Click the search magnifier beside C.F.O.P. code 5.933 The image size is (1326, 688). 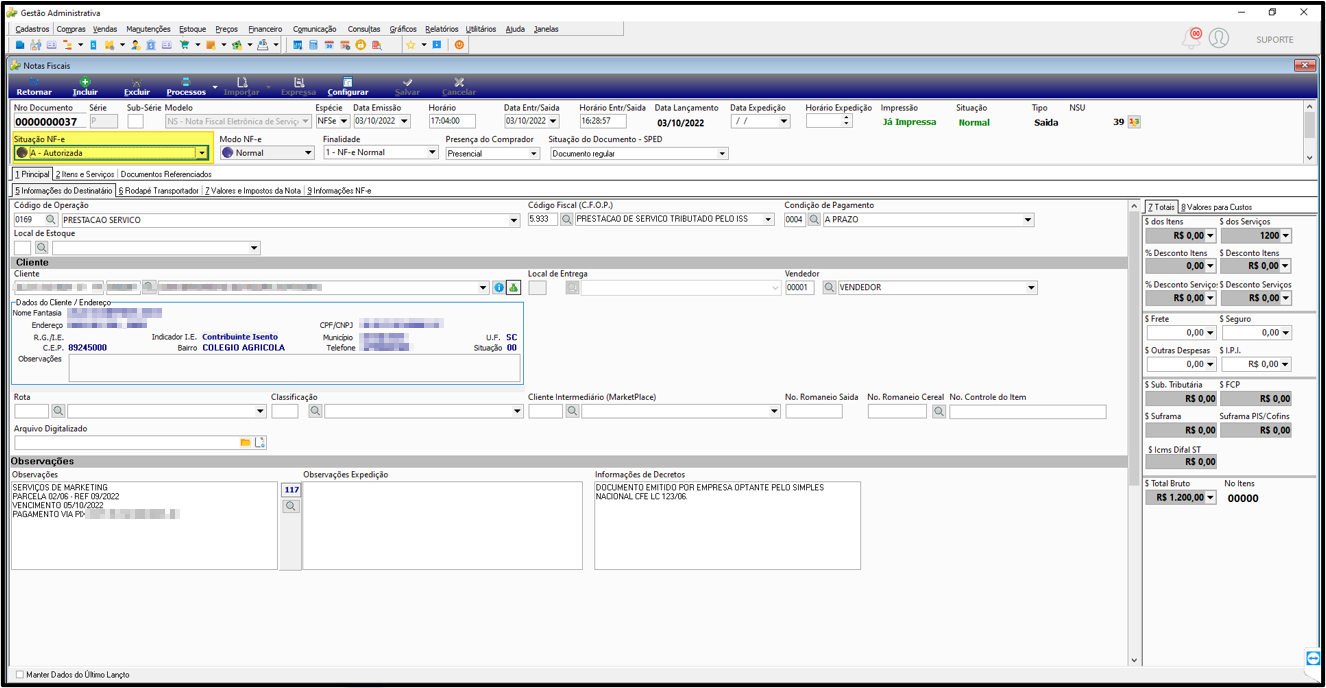[x=566, y=219]
